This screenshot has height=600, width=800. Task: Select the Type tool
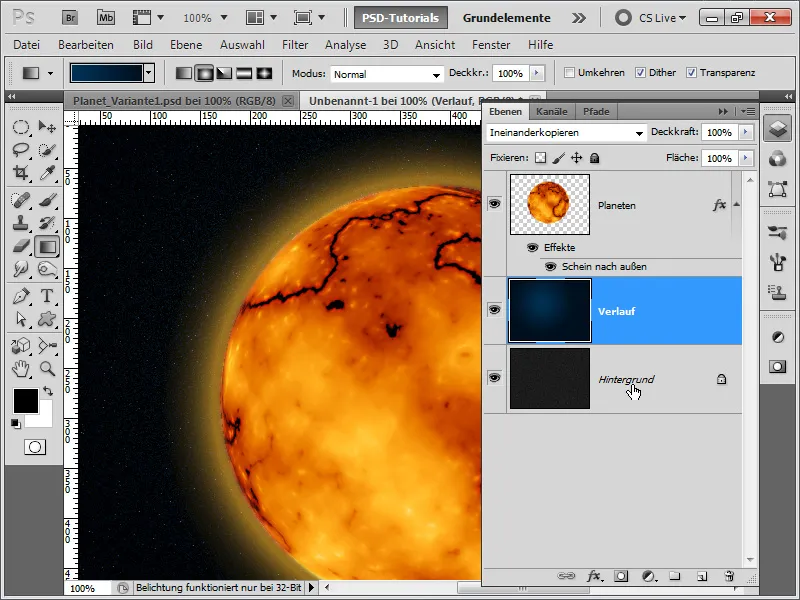[47, 296]
